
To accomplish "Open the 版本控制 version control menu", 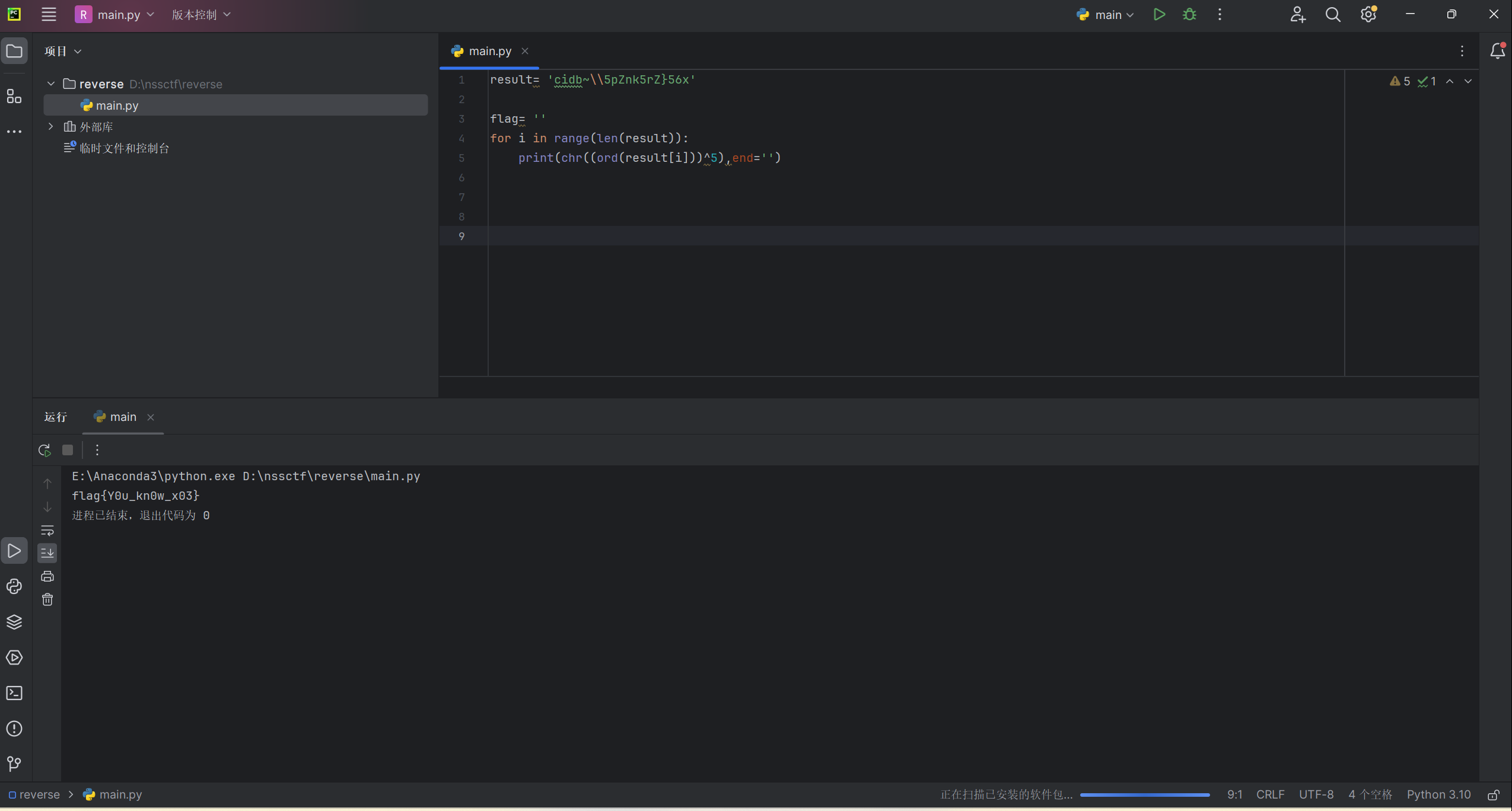I will tap(200, 15).
